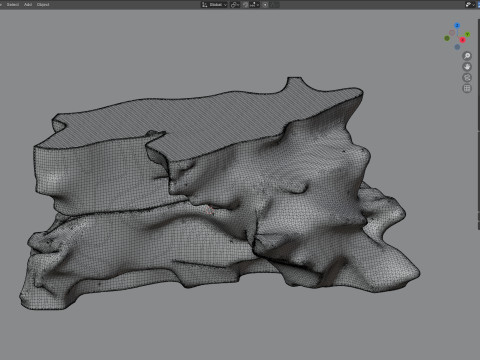
Task: Click the selectability and visibility icon
Action: [x=468, y=5]
